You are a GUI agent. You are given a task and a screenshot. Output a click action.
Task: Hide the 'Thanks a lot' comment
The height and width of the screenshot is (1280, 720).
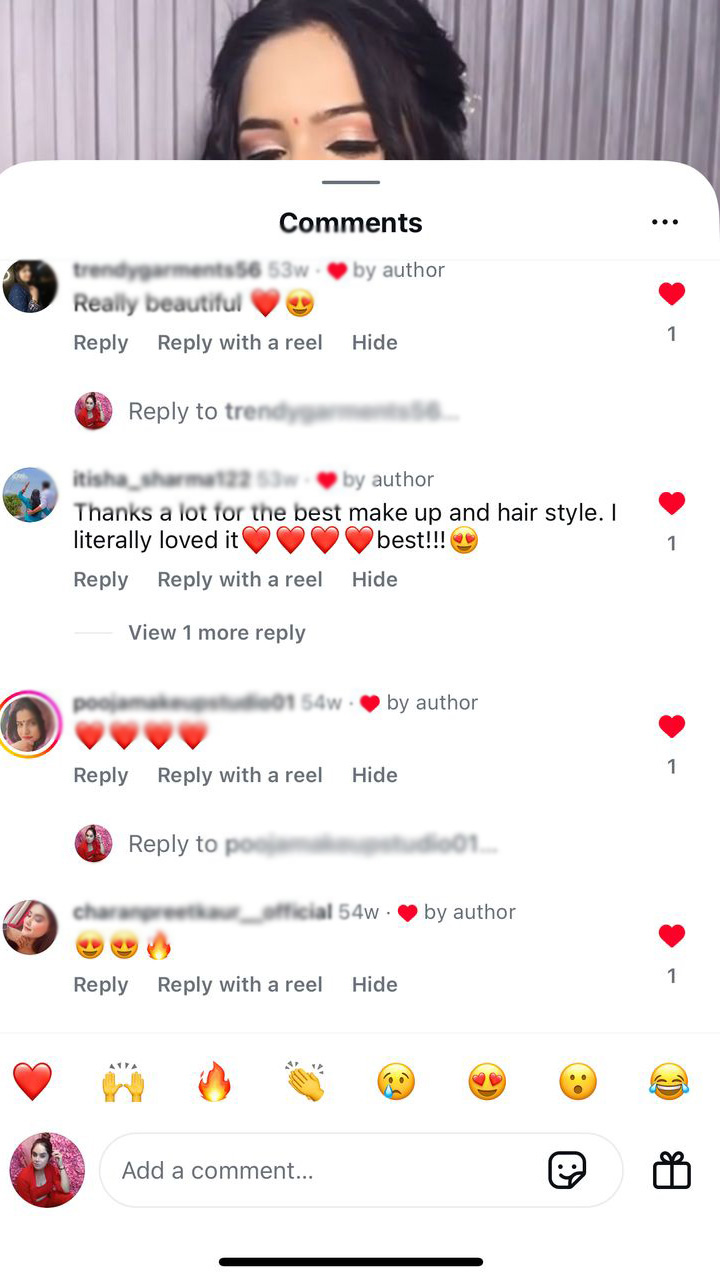click(x=375, y=580)
